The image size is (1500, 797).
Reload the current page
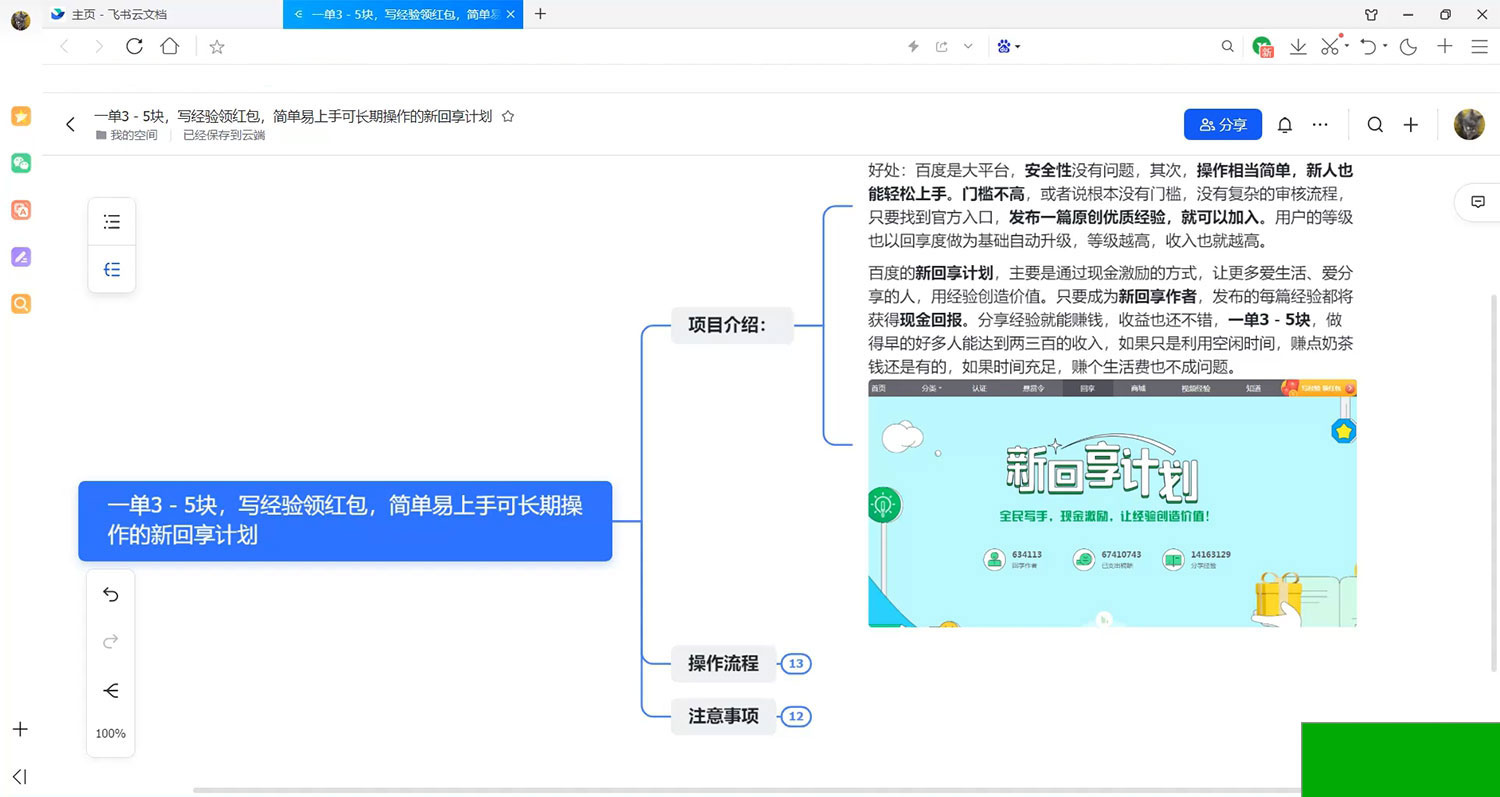[134, 46]
